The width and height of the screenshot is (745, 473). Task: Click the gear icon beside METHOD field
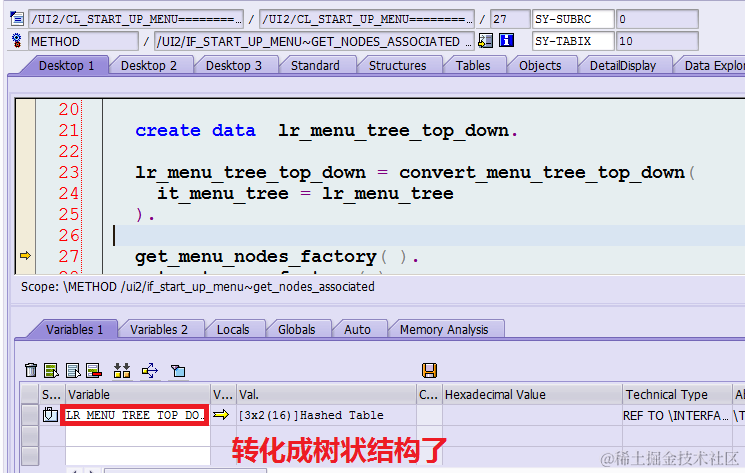17,41
